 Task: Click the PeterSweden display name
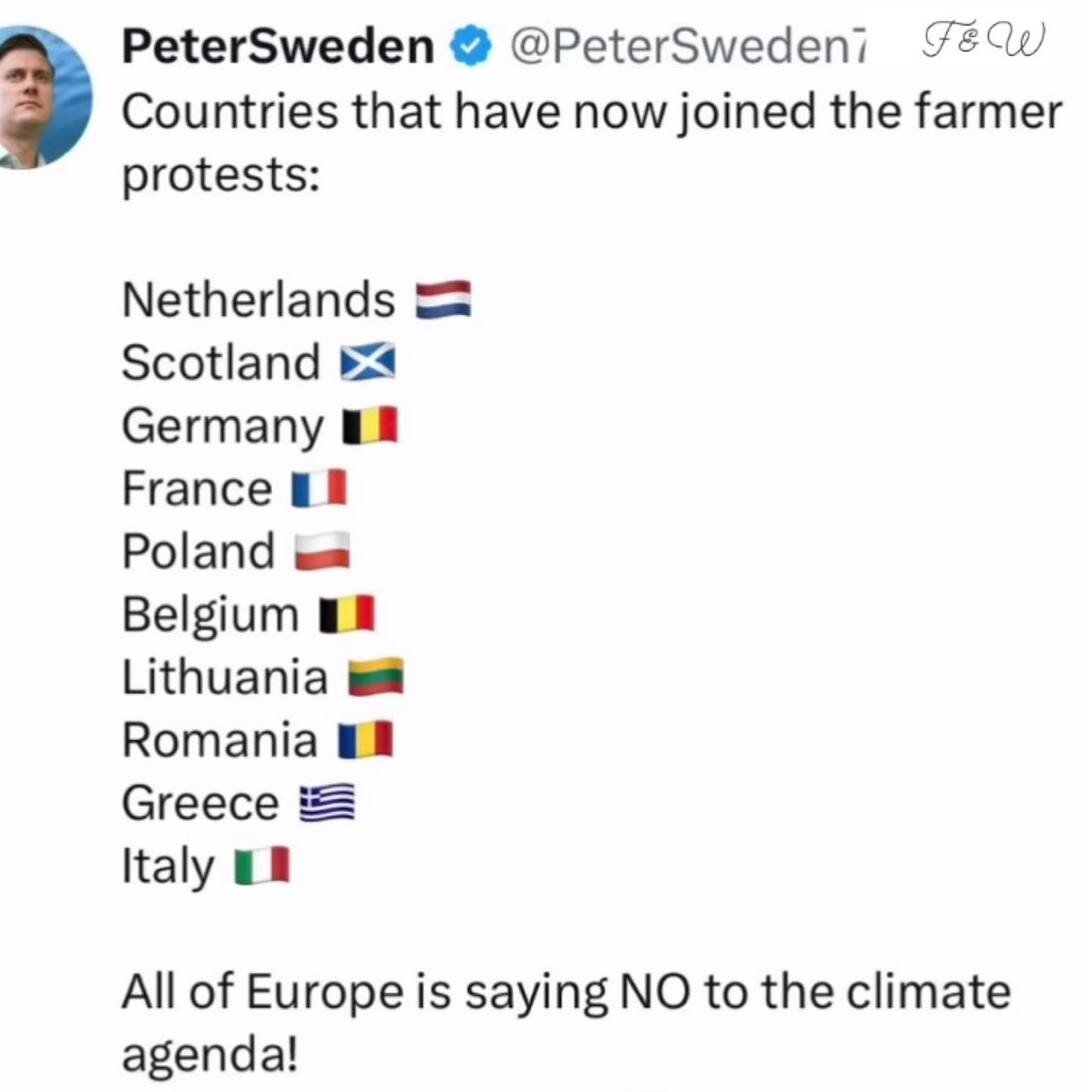point(284,46)
